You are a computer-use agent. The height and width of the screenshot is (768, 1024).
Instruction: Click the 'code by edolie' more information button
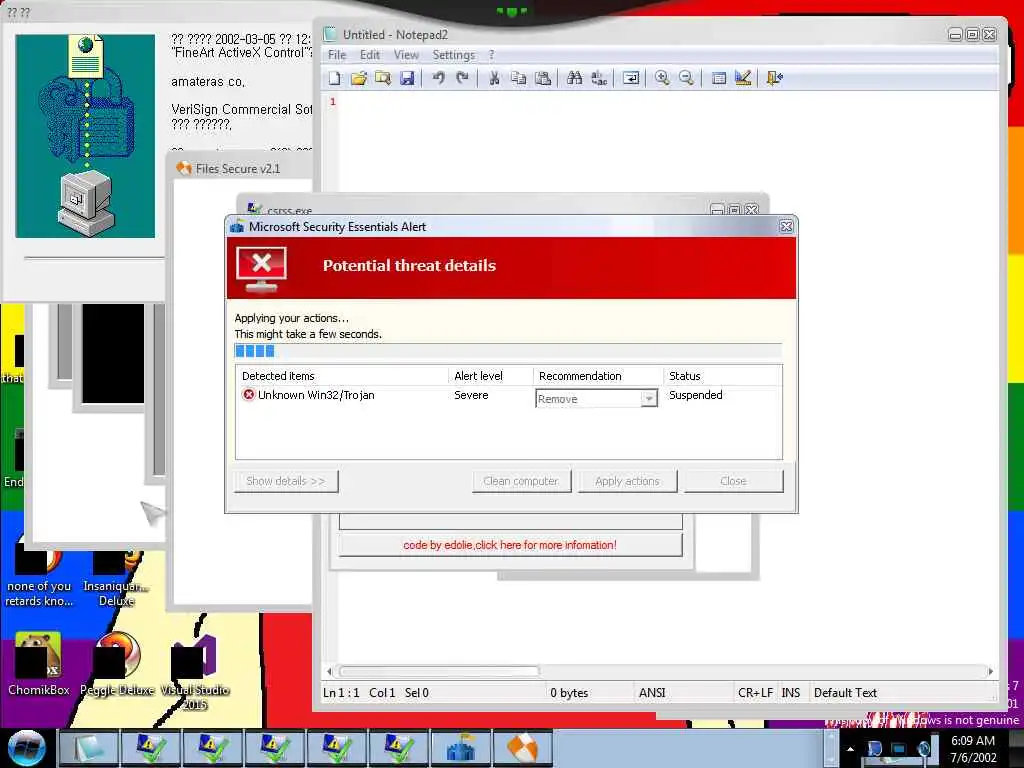(x=510, y=545)
